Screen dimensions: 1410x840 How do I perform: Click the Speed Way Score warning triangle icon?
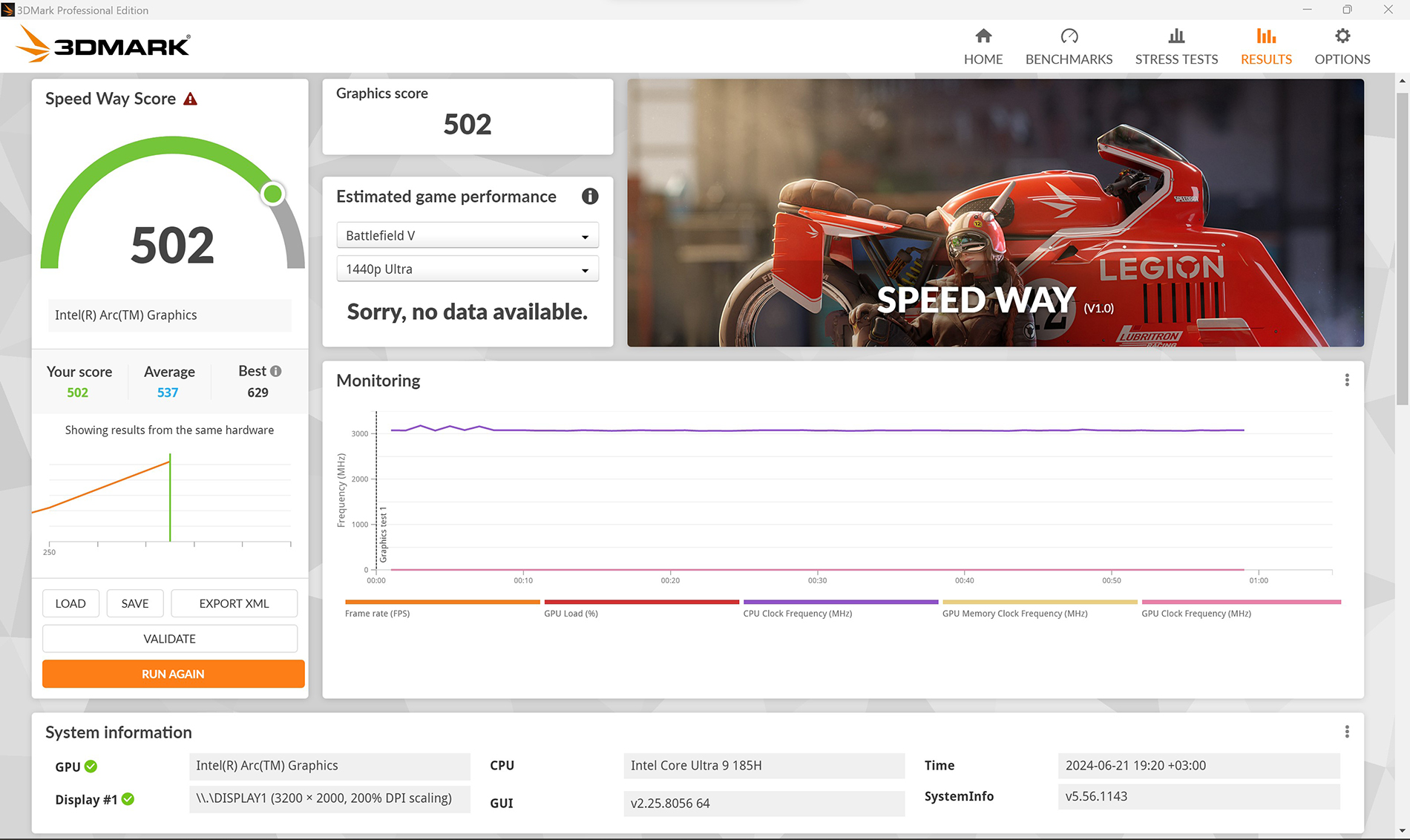191,99
